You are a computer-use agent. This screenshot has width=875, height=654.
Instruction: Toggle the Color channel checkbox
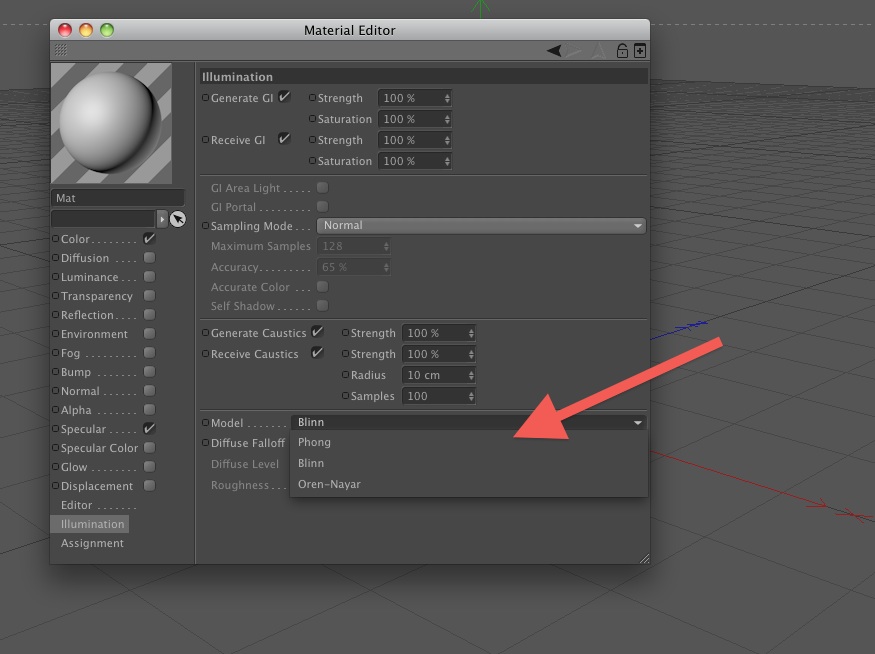point(149,239)
